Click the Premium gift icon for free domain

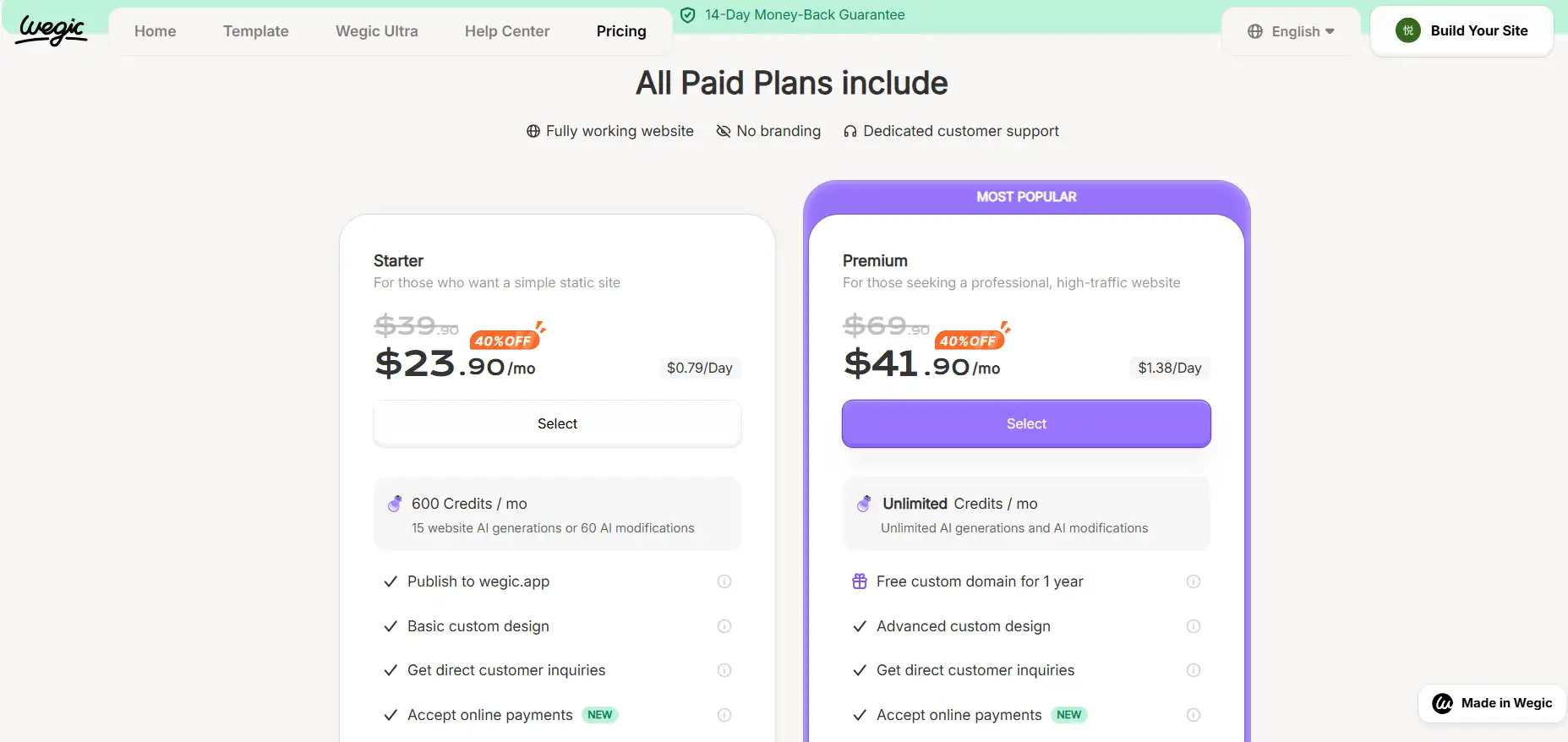[860, 581]
